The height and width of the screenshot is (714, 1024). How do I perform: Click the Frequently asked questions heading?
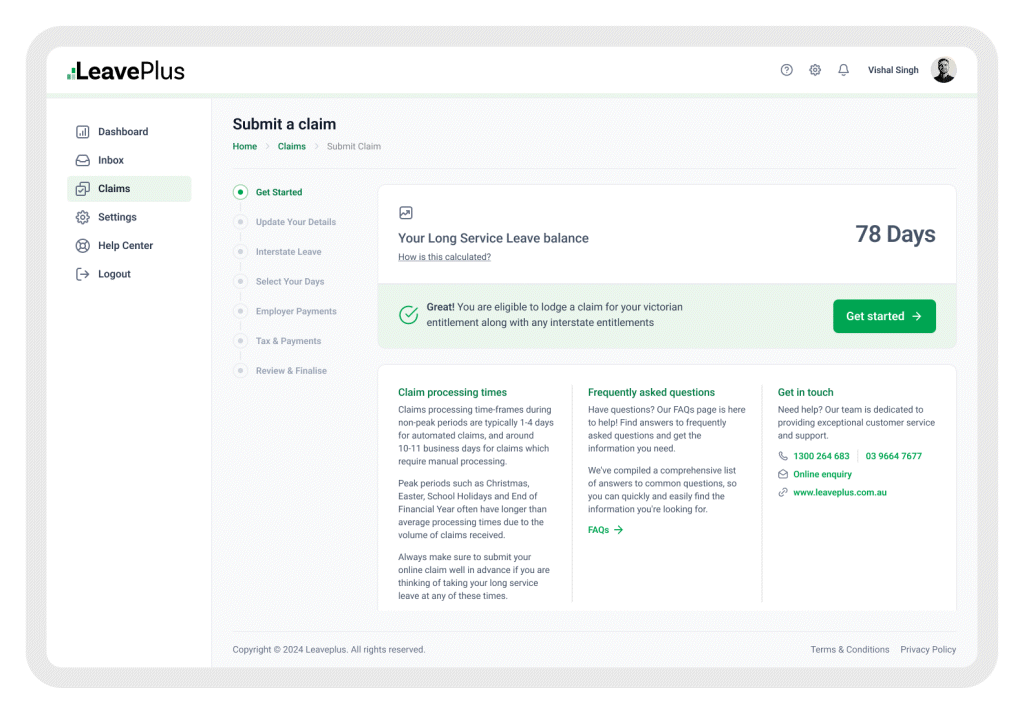point(651,393)
